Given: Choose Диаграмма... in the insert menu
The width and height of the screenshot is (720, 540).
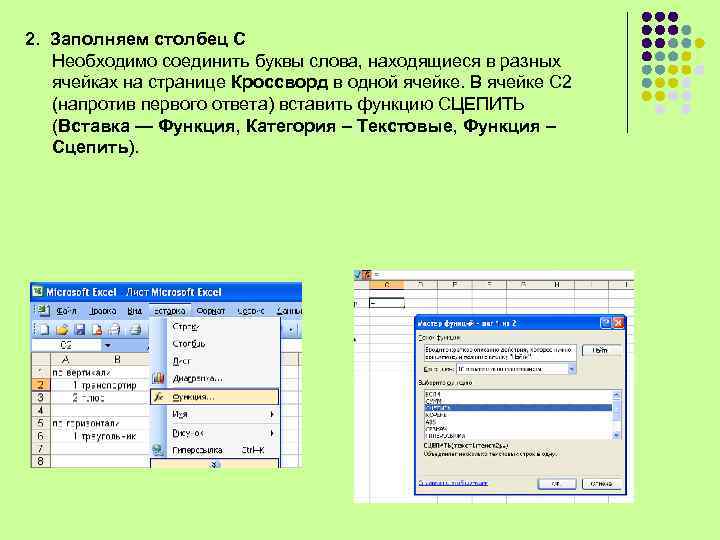Looking at the screenshot, I should (214, 378).
